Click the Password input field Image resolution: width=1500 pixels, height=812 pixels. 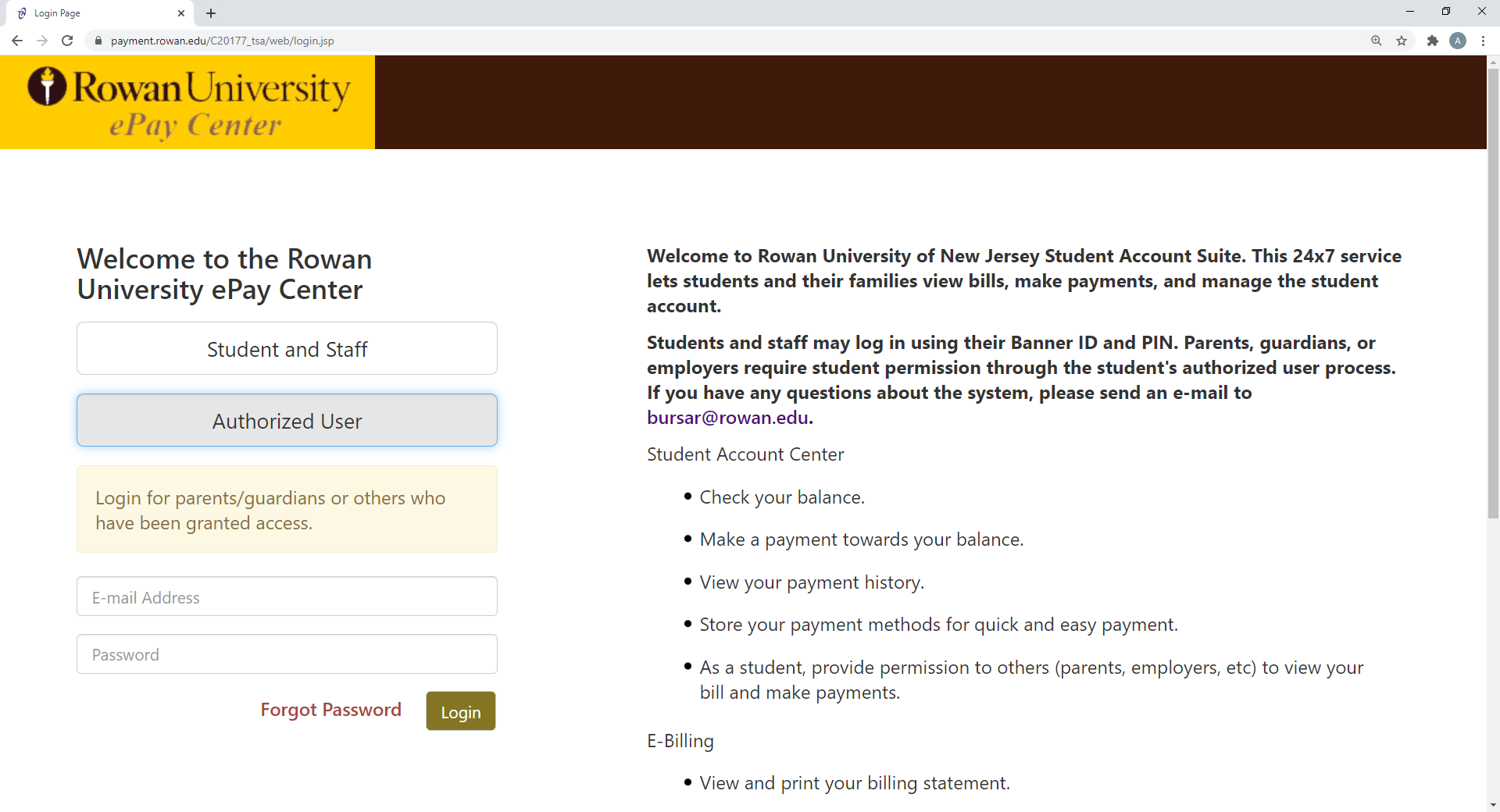[x=287, y=654]
